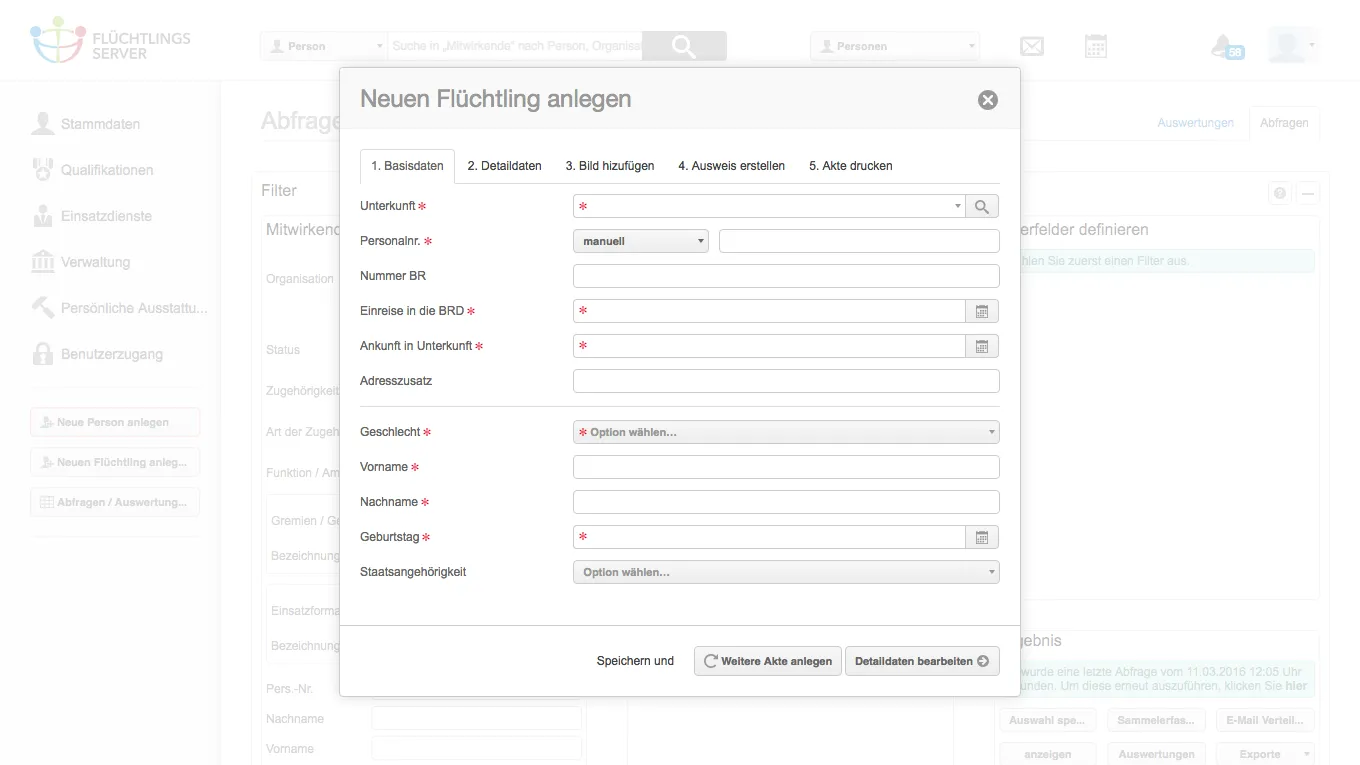Open the Auswertungen tab in background page

pyautogui.click(x=1195, y=123)
